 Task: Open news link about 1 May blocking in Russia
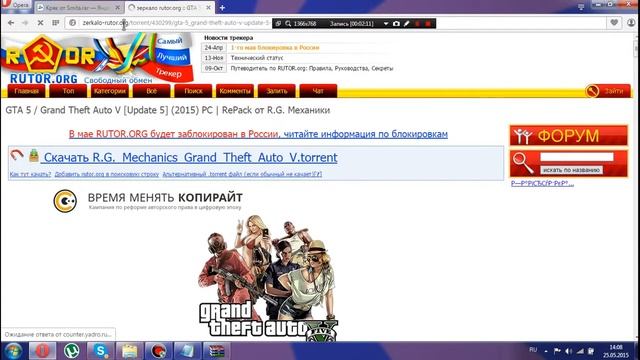pos(275,48)
